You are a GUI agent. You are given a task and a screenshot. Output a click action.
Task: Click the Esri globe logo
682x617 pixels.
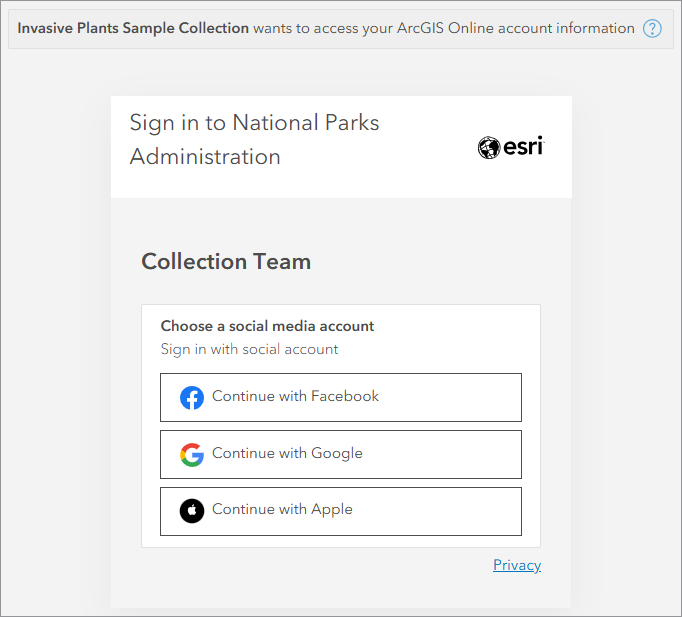pyautogui.click(x=489, y=148)
